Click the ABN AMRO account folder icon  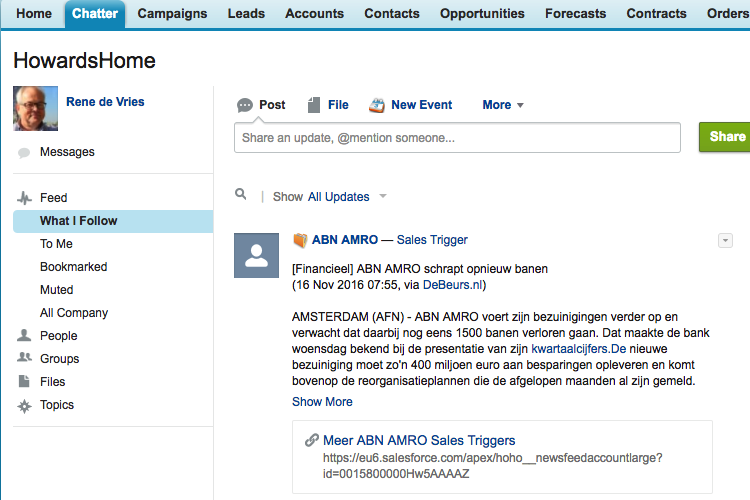300,240
